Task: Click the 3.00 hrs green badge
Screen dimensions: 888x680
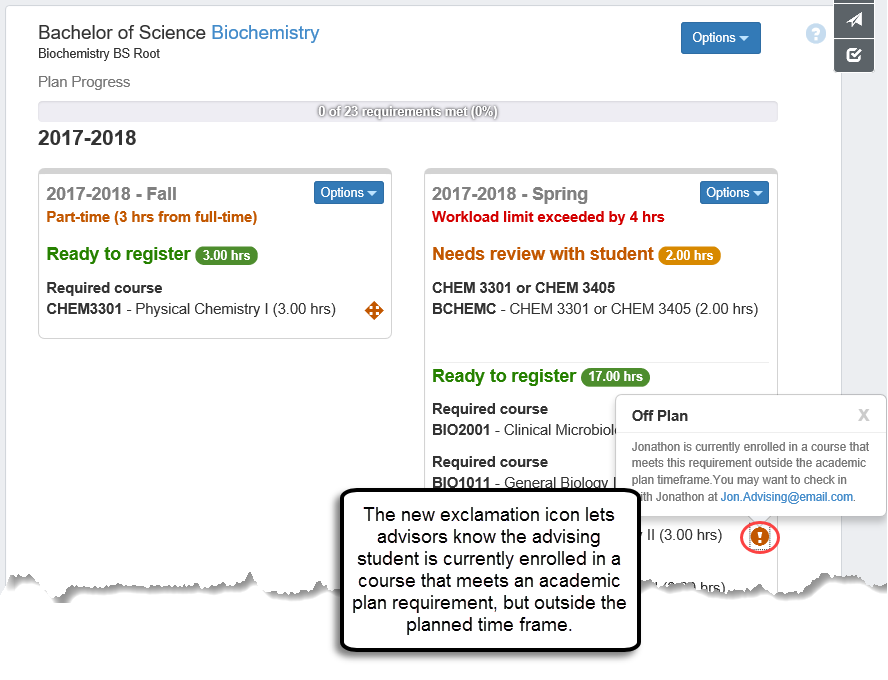Action: coord(226,255)
